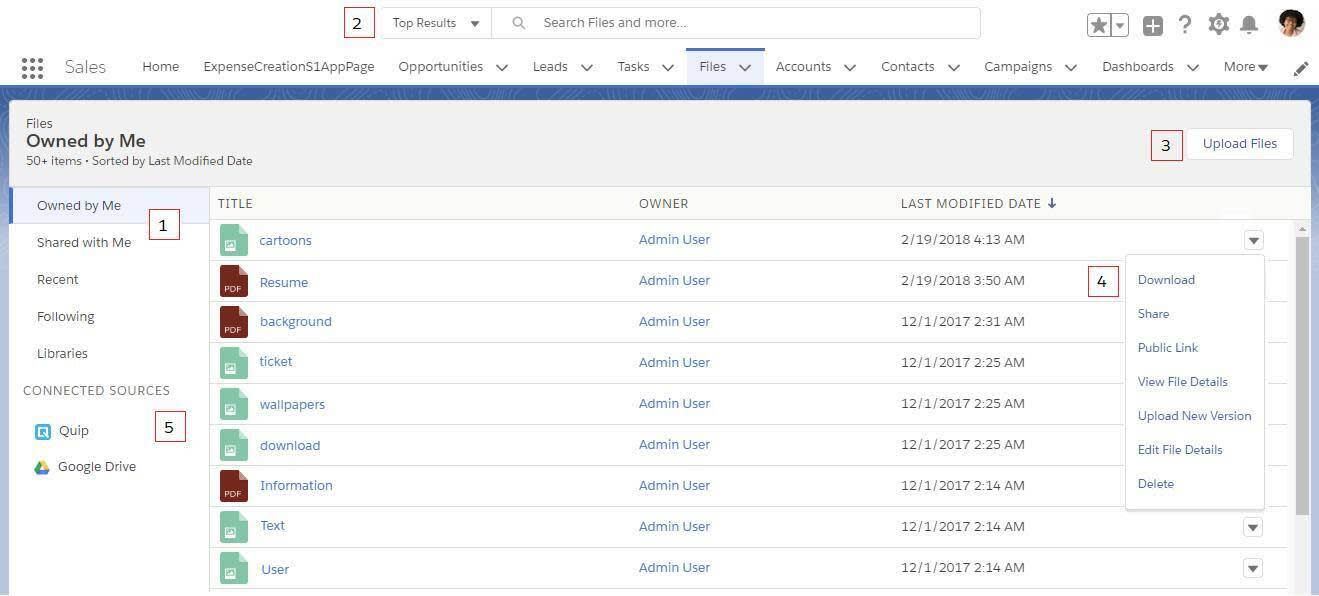Click the wallpapers image file icon
Image resolution: width=1319 pixels, height=596 pixels.
click(234, 404)
